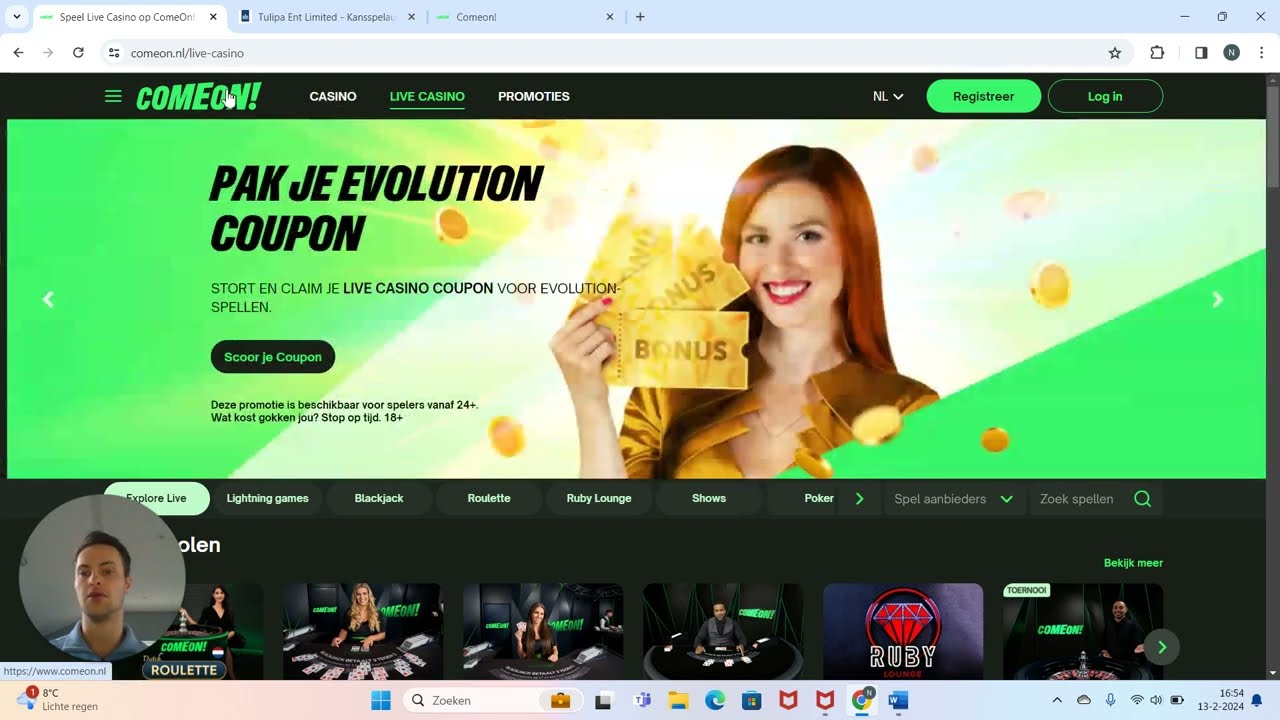Select the Explore Live category pill
This screenshot has height=720, width=1280.
coord(156,498)
